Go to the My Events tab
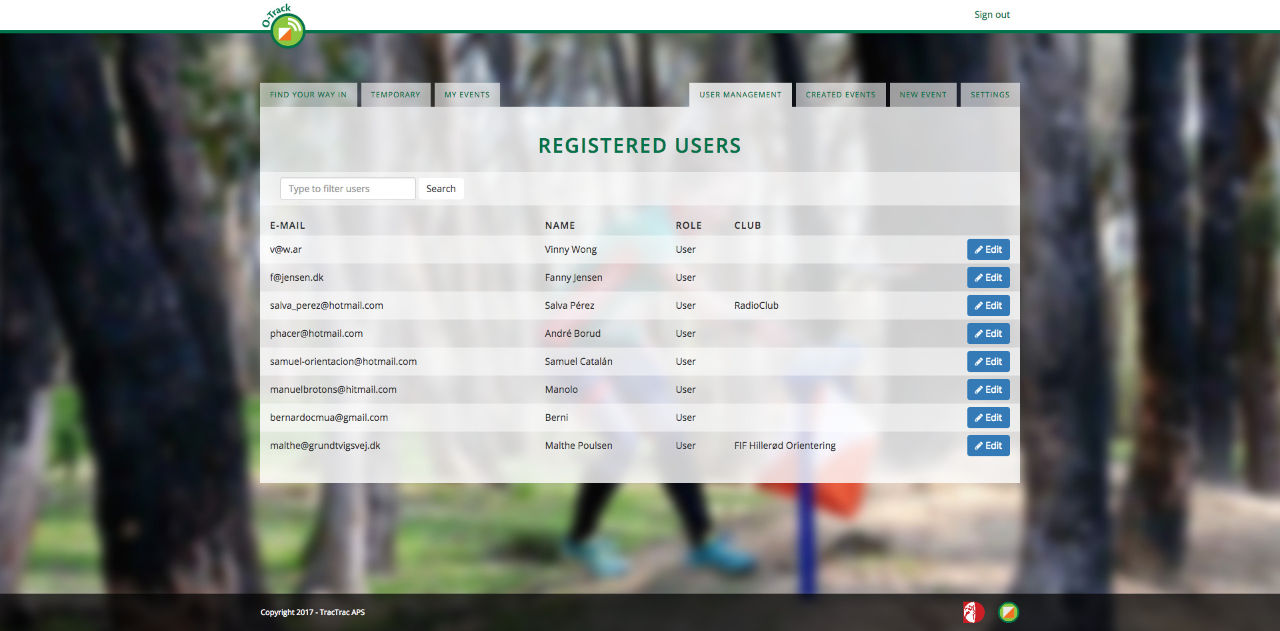Image resolution: width=1280 pixels, height=631 pixels. pos(467,95)
